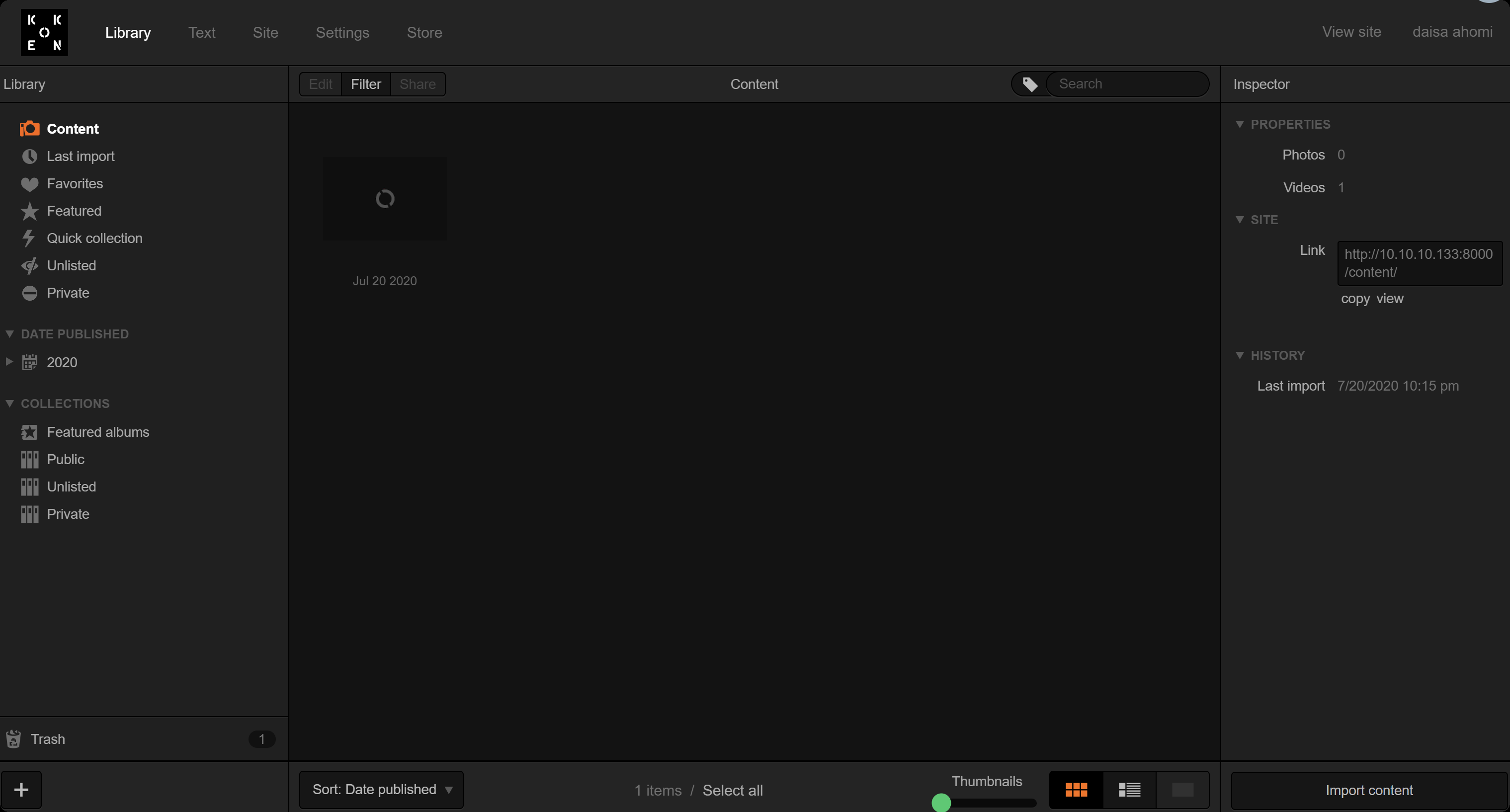Switch to single large view
This screenshot has height=812, width=1510.
pyautogui.click(x=1182, y=790)
